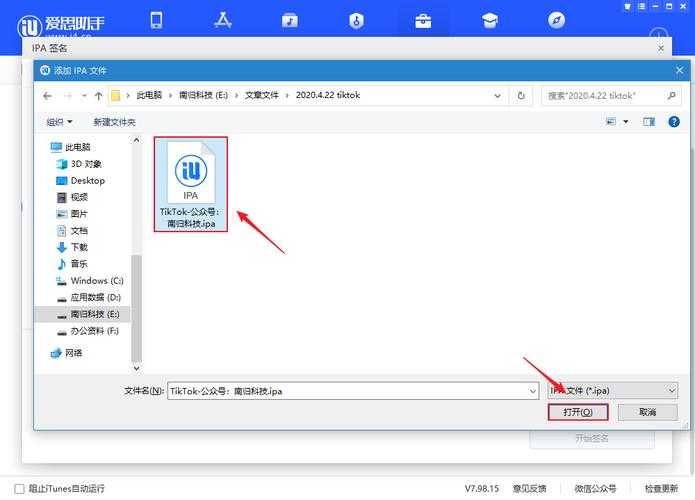
Task: Open the title bar menu list icon
Action: pyautogui.click(x=641, y=6)
